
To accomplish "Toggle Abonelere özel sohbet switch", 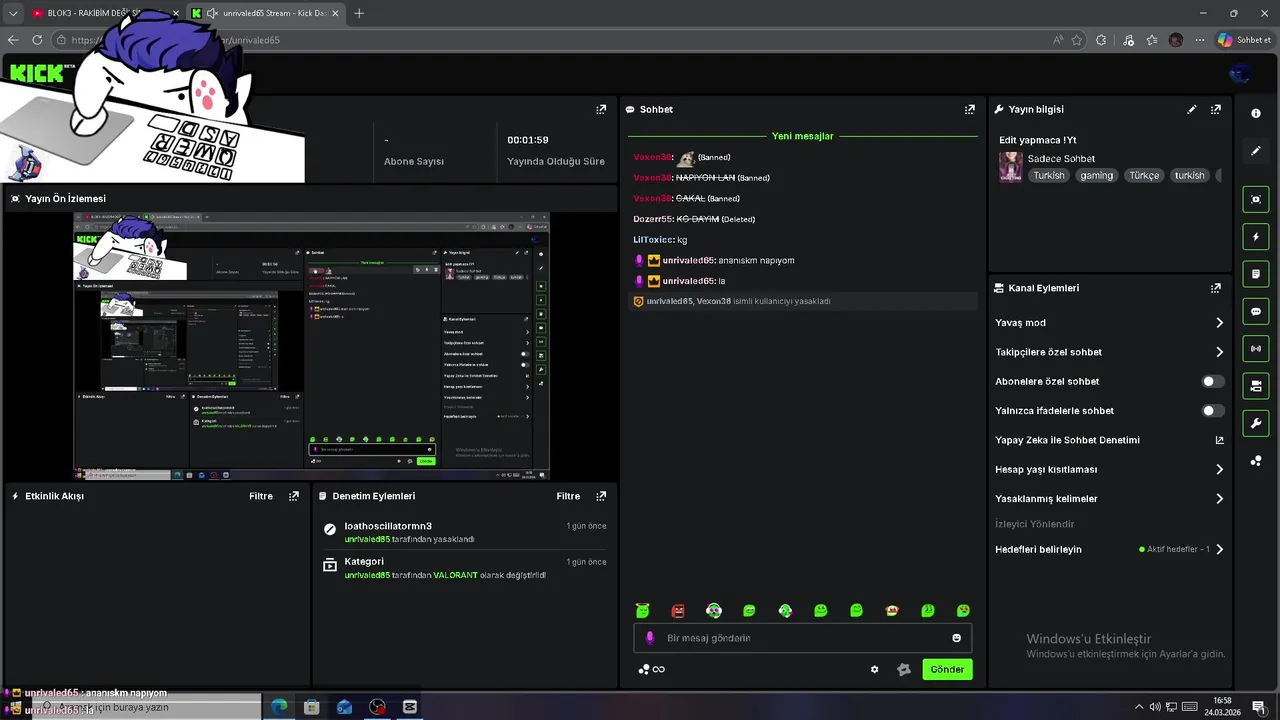I will click(1212, 381).
